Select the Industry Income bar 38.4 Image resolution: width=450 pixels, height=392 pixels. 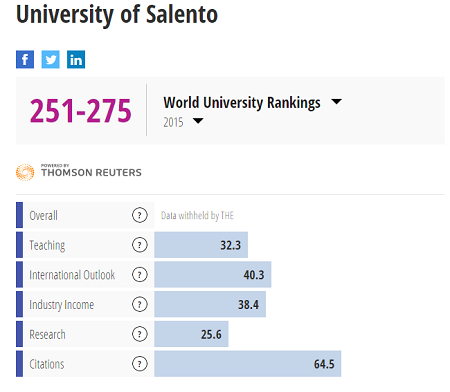click(x=210, y=304)
